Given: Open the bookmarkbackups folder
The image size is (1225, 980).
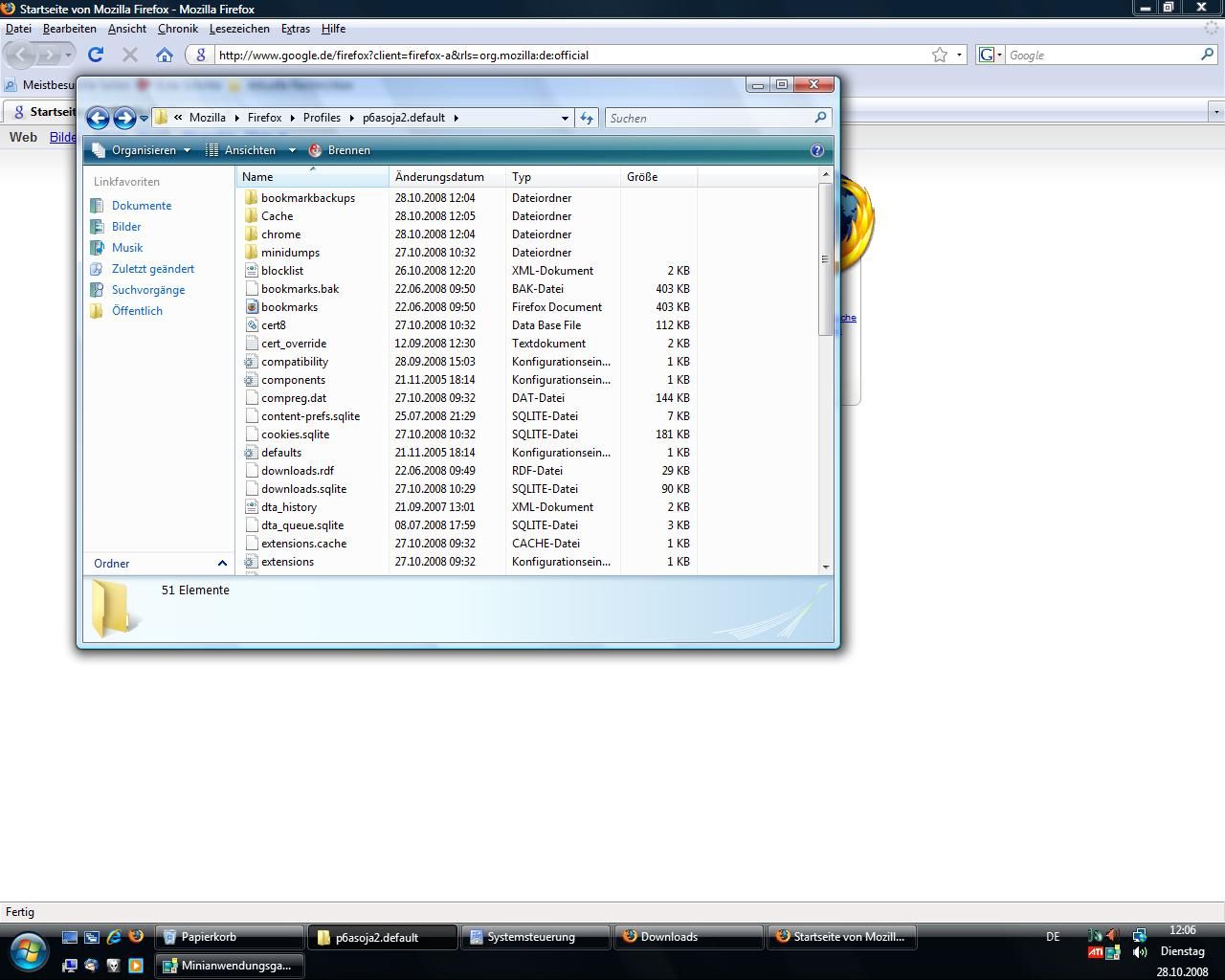Looking at the screenshot, I should click(308, 198).
